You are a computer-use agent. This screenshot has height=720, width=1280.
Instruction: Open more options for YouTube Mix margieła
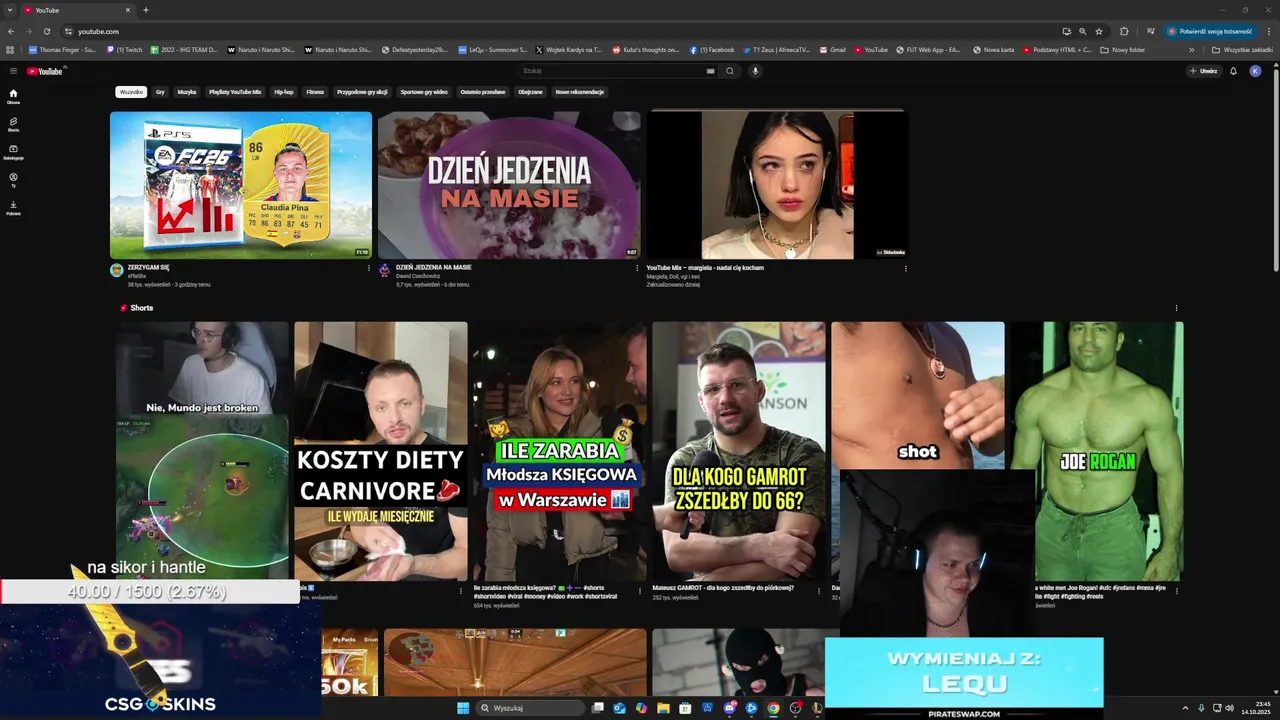point(906,268)
